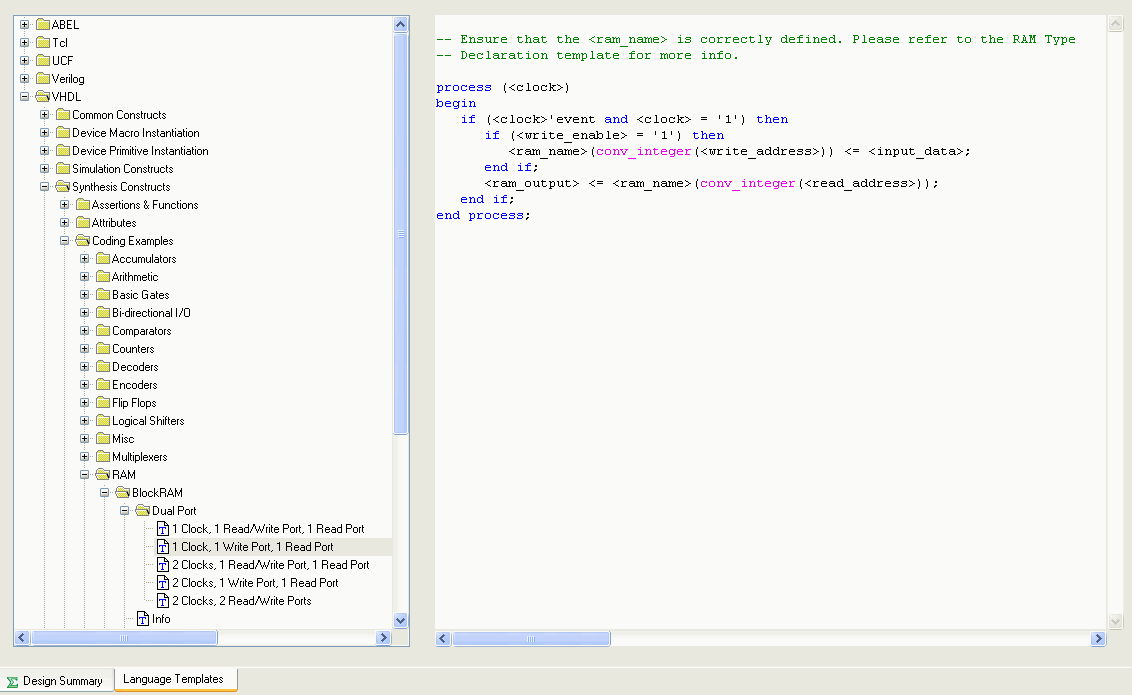Collapse the RAM tree node
The width and height of the screenshot is (1132, 695).
[85, 475]
